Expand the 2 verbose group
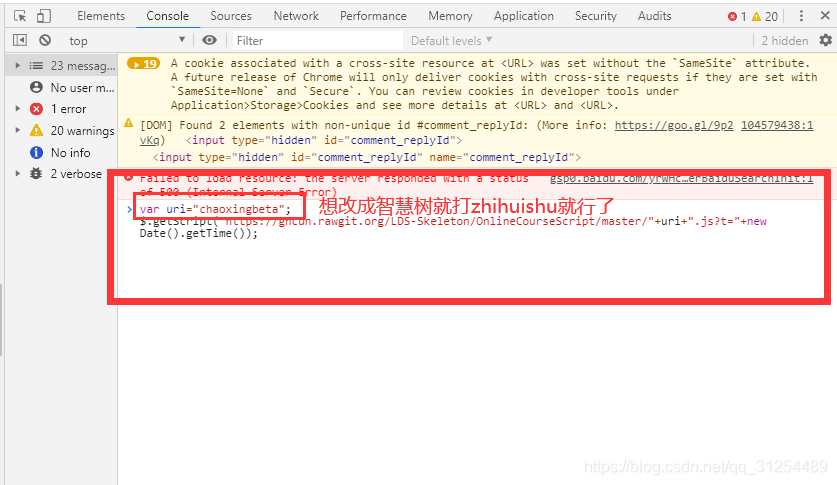 tap(18, 173)
